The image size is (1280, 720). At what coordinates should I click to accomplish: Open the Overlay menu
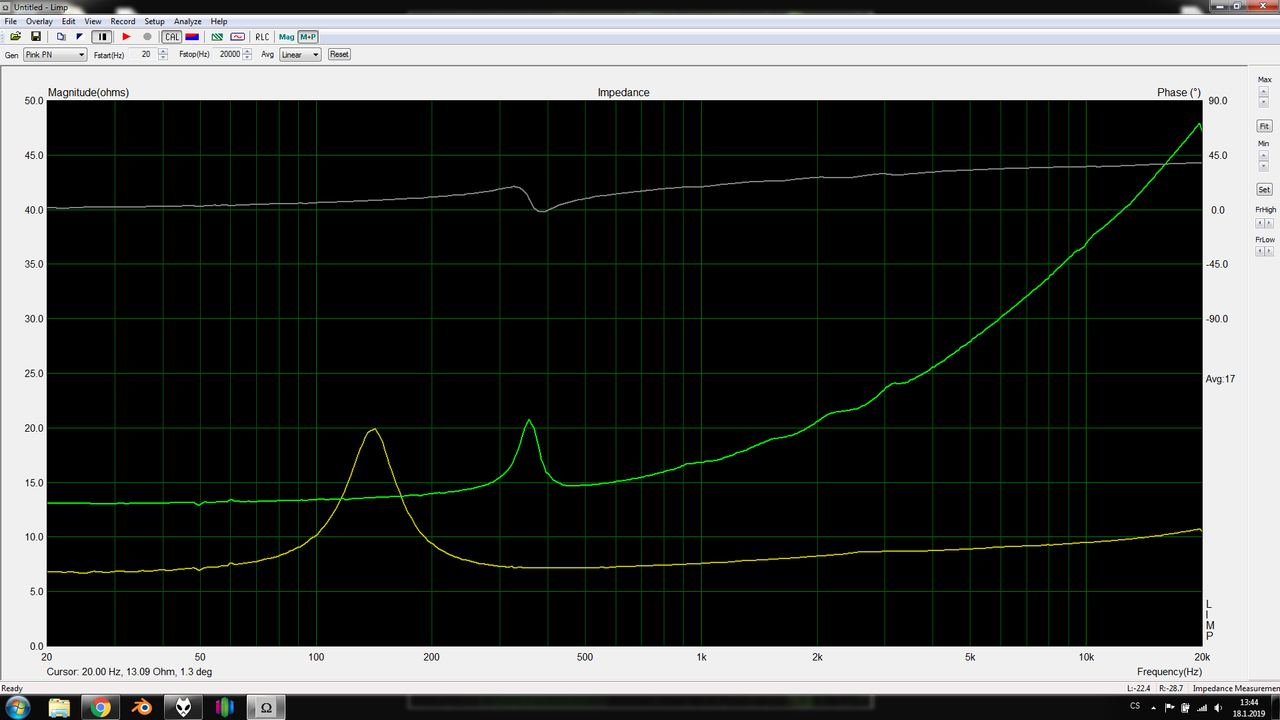pos(39,21)
